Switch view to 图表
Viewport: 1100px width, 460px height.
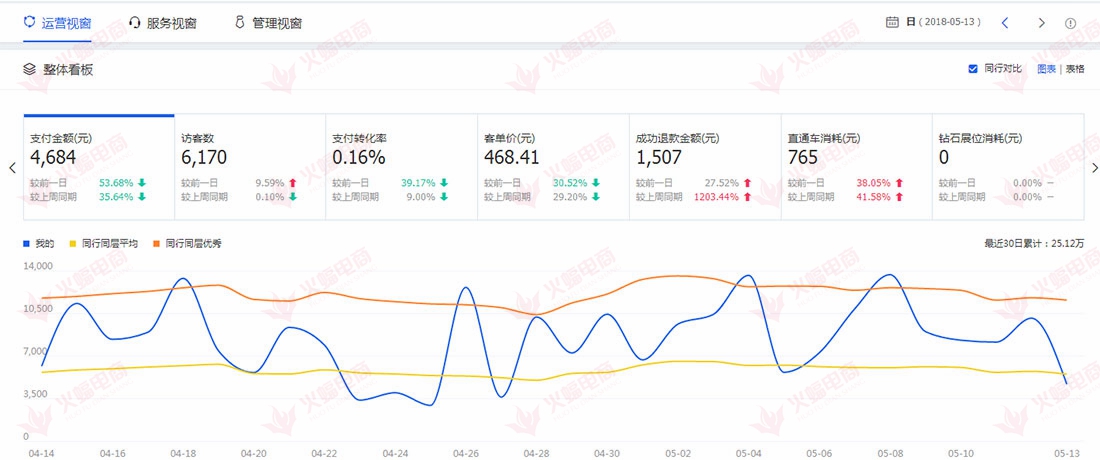[1046, 69]
